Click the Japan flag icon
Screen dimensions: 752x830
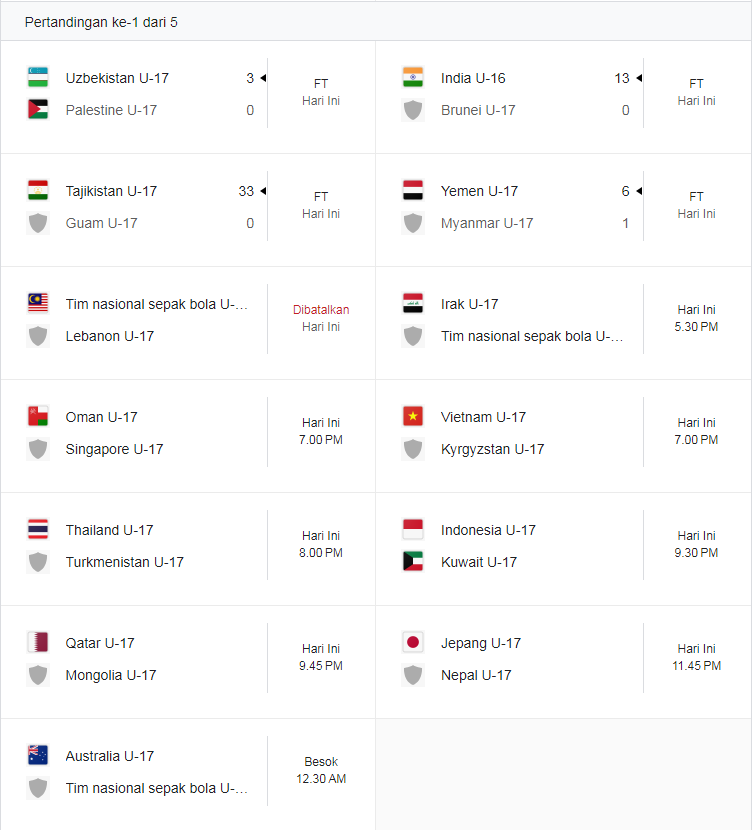pos(413,643)
